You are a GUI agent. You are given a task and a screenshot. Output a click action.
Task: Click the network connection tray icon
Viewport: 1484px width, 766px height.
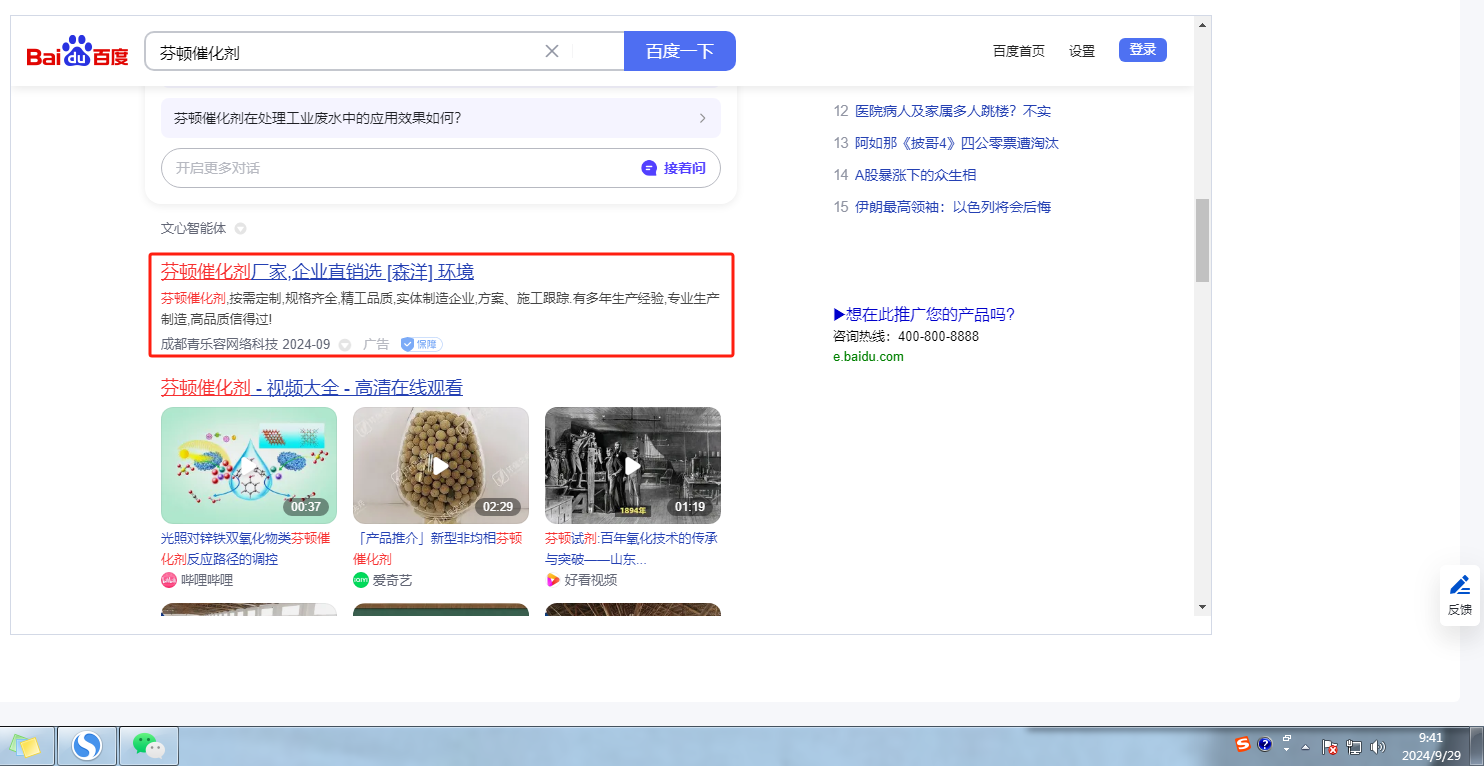tap(1355, 746)
